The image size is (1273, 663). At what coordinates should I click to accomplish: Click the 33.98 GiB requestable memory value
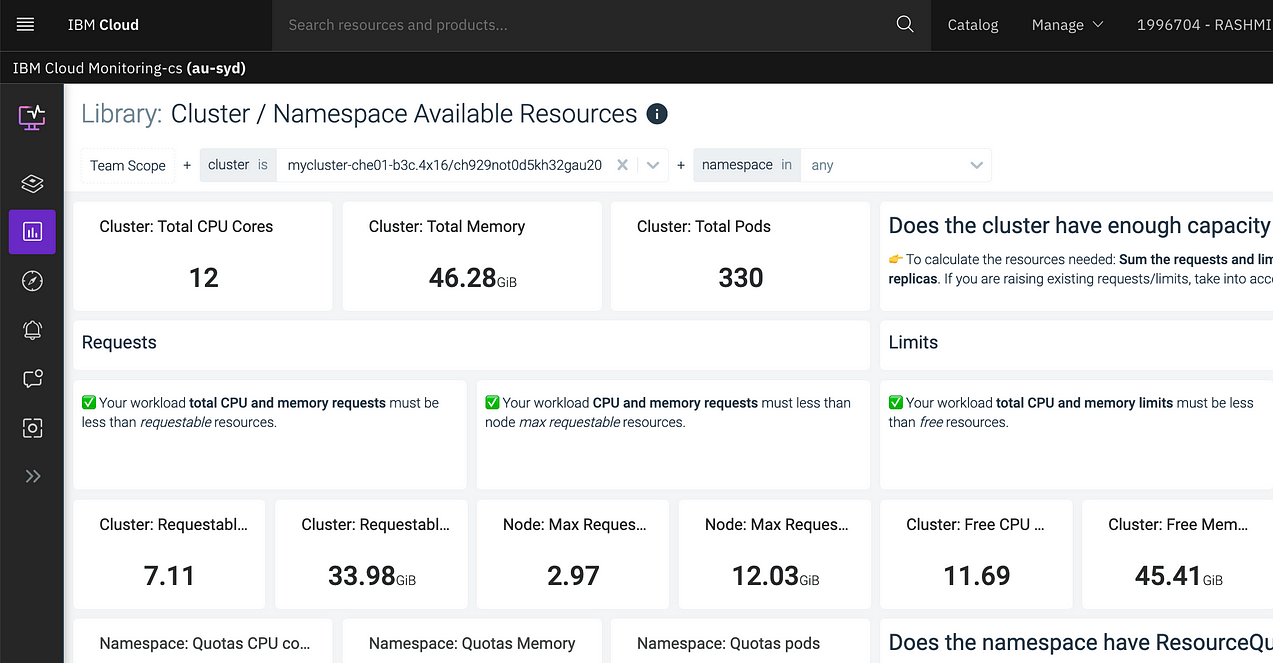click(372, 575)
